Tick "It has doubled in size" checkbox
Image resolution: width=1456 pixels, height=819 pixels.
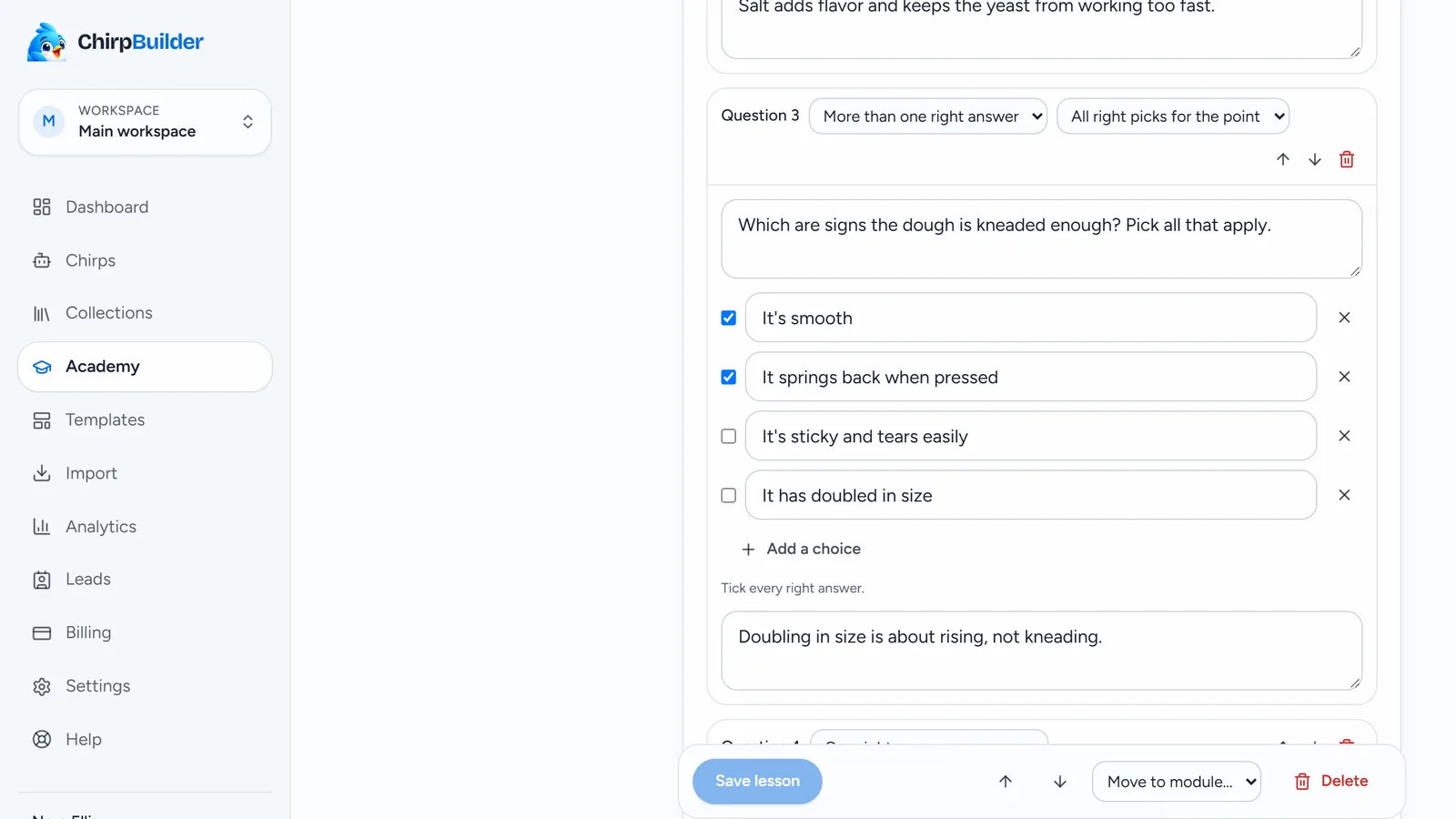click(x=729, y=495)
